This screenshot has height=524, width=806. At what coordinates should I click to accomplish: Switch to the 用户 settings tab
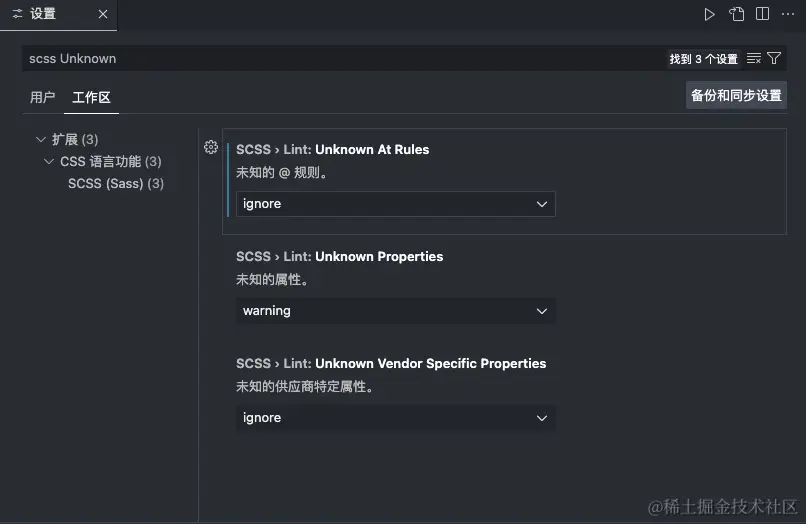42,97
